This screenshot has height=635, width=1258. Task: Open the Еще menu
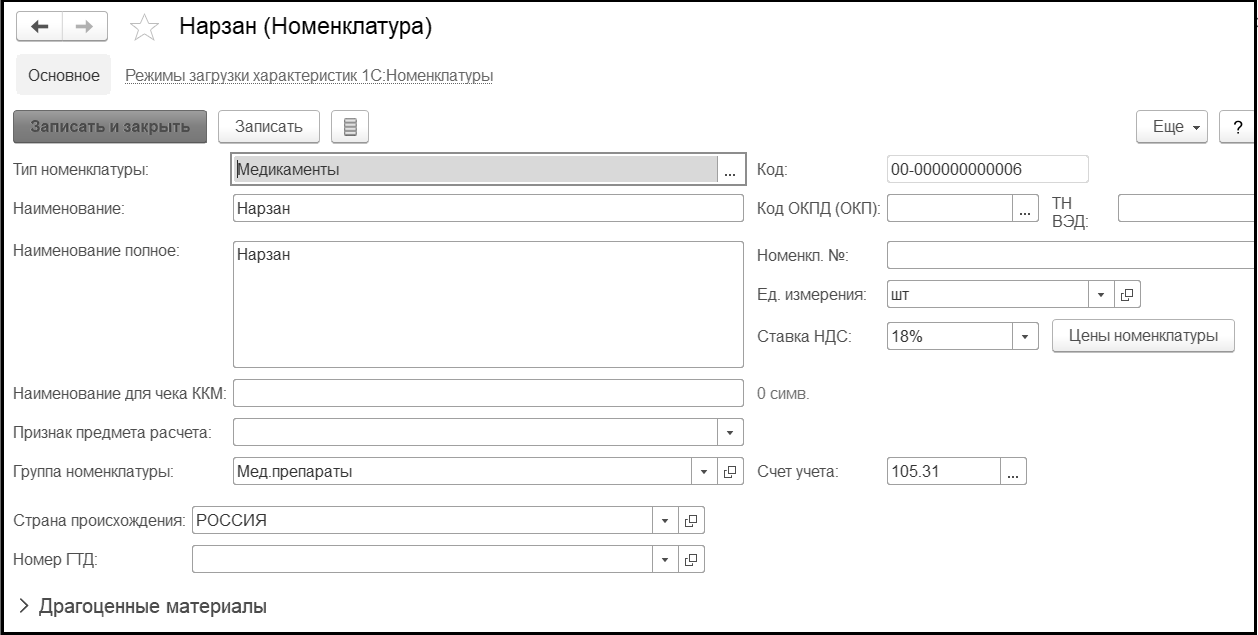[1172, 127]
